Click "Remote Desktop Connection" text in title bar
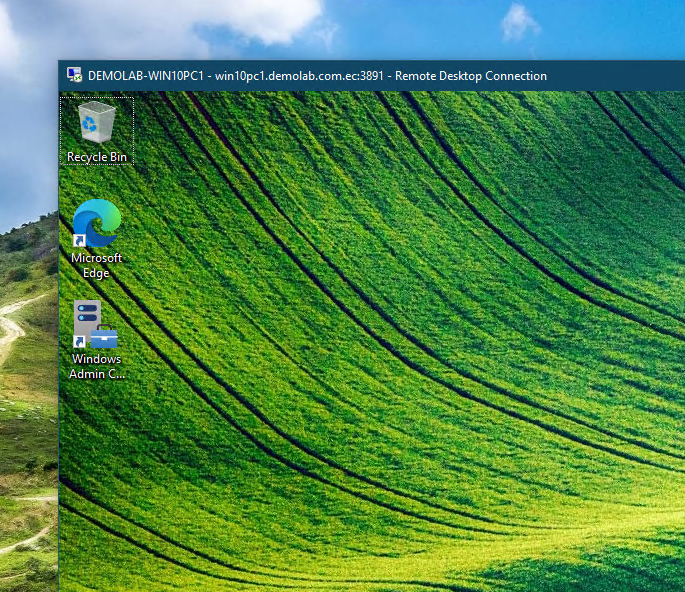 [472, 76]
